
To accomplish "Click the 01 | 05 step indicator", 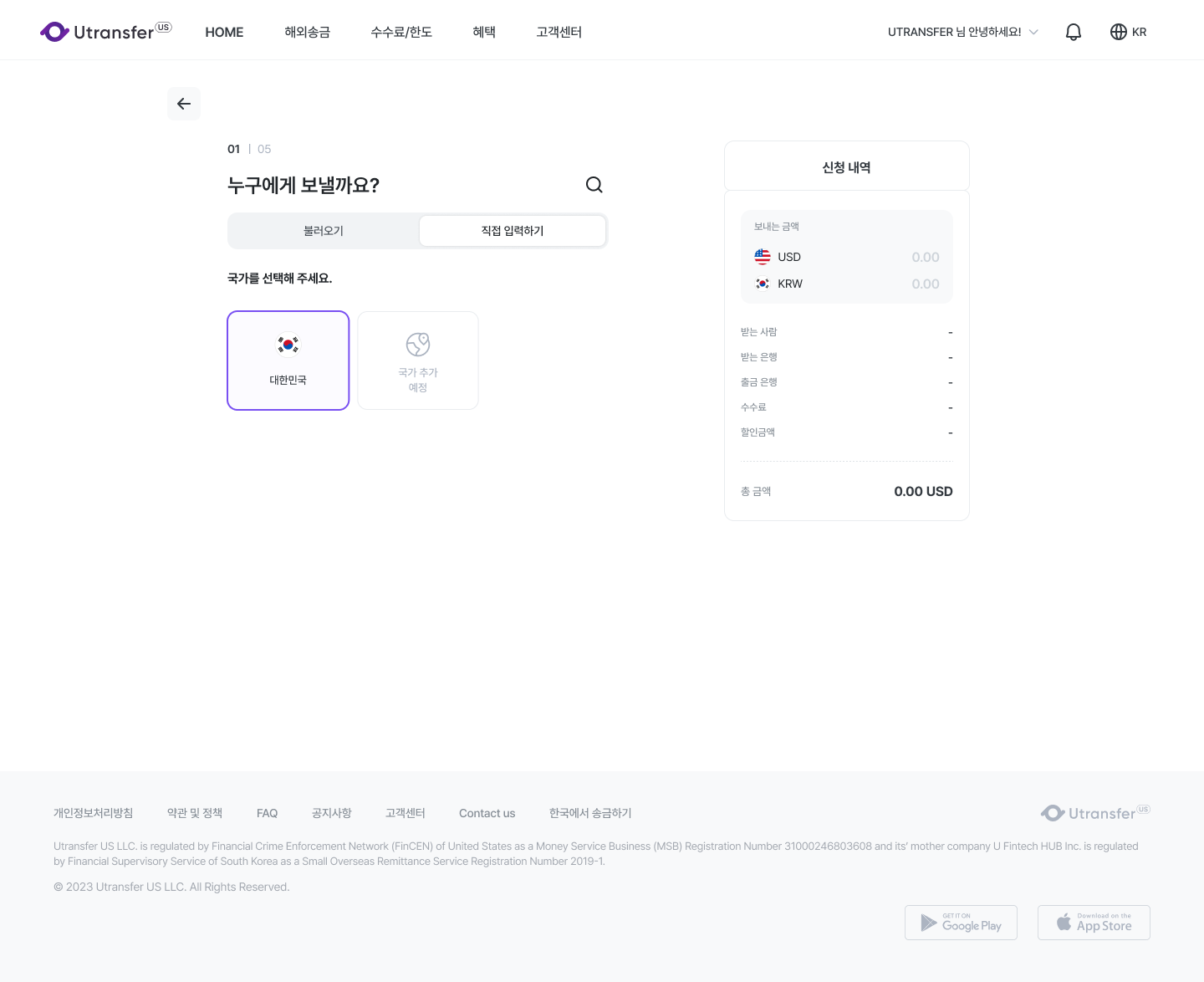I will (249, 149).
